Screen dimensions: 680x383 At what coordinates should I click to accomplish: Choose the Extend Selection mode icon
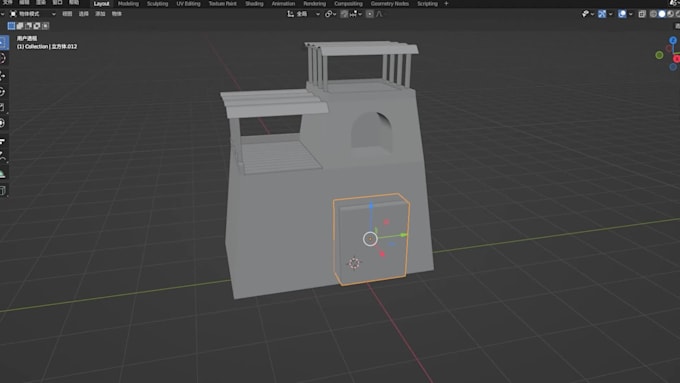(20, 26)
